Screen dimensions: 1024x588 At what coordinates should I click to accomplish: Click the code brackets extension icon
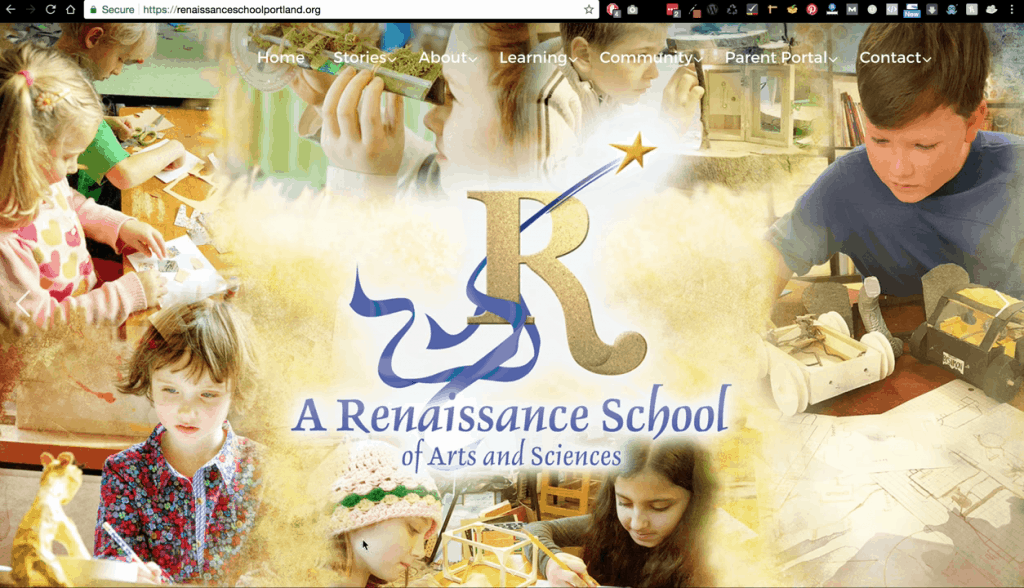point(891,9)
